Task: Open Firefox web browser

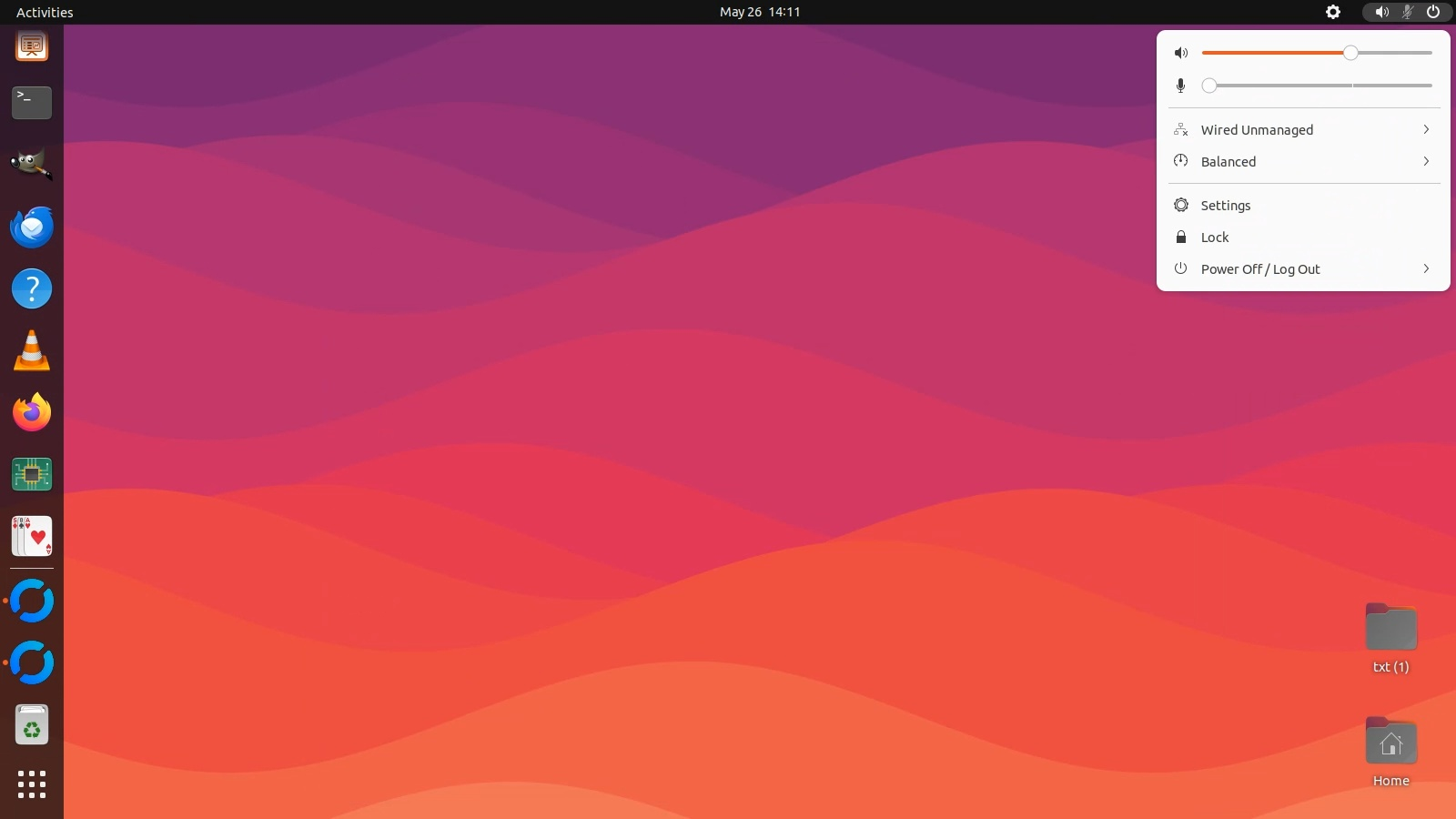Action: (x=32, y=413)
